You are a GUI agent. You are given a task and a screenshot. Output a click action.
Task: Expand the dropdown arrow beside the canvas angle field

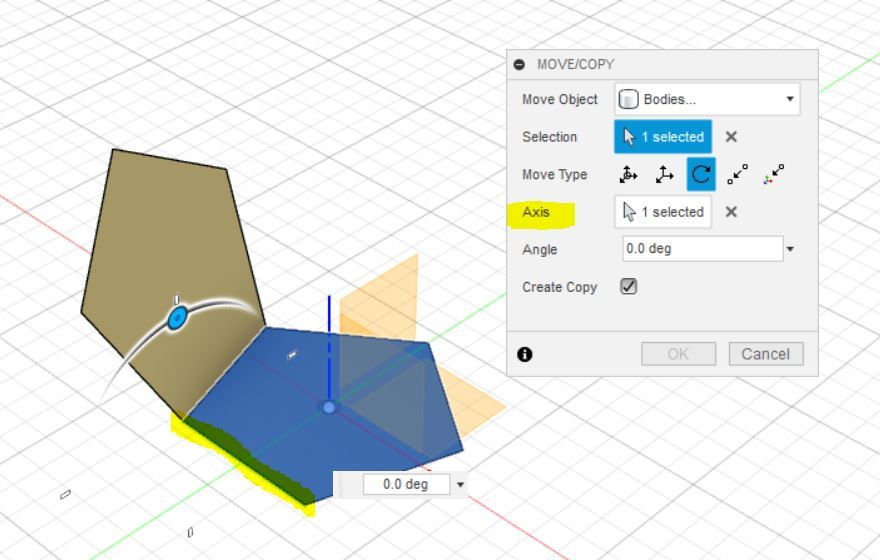point(460,484)
